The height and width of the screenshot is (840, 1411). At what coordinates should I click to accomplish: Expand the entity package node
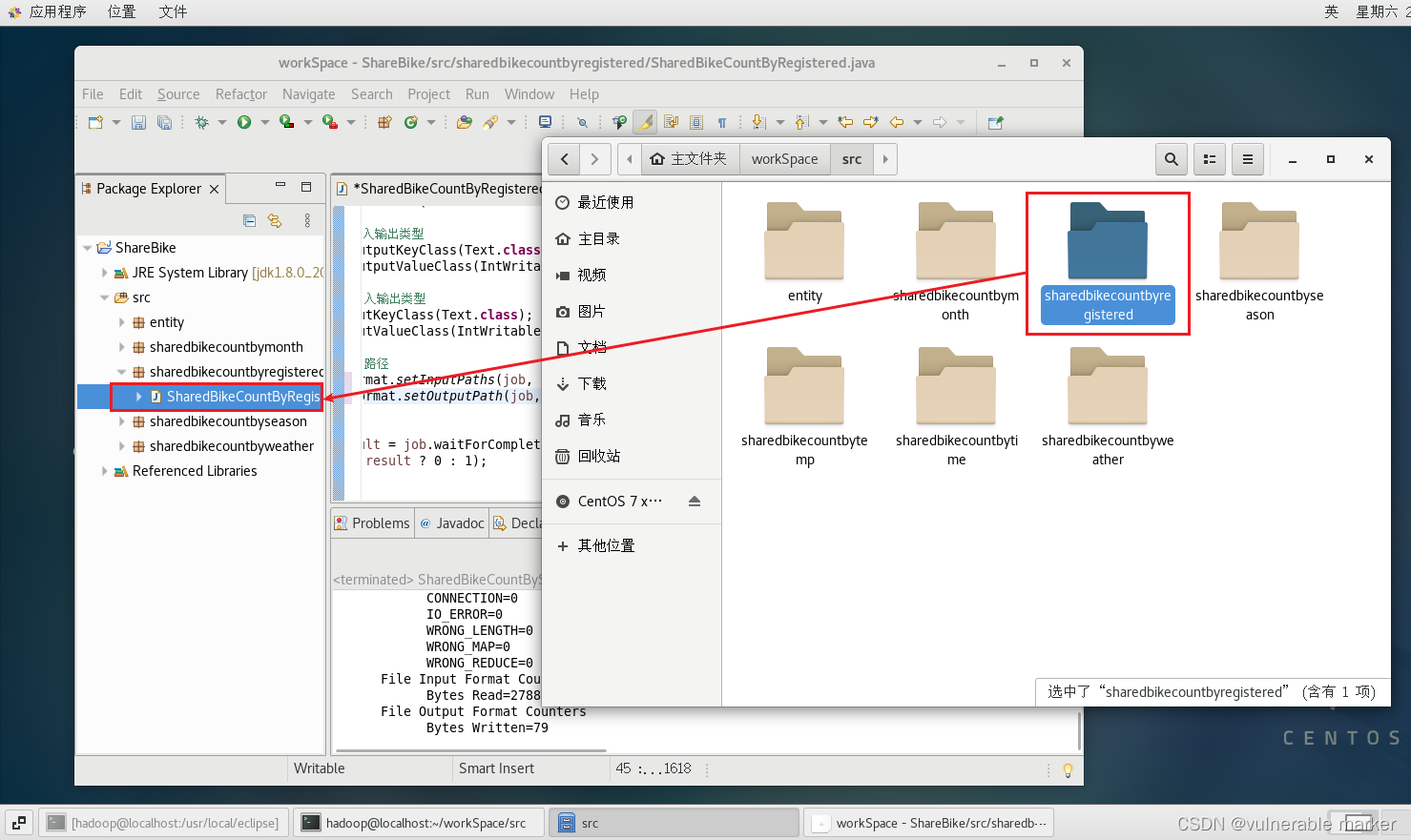[x=122, y=322]
